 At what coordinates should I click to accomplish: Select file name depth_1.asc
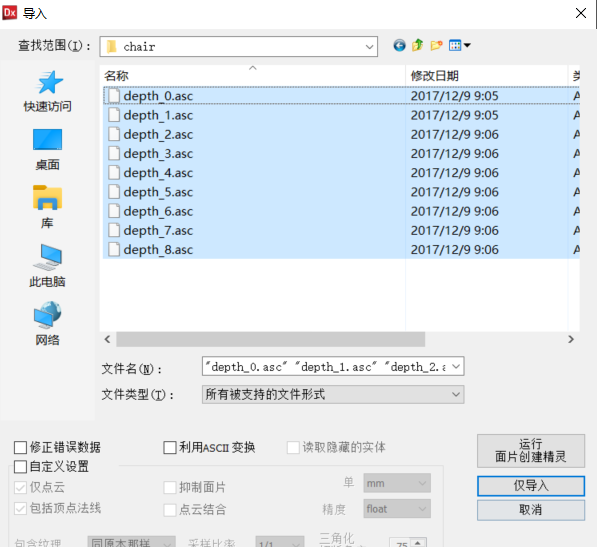[158, 115]
